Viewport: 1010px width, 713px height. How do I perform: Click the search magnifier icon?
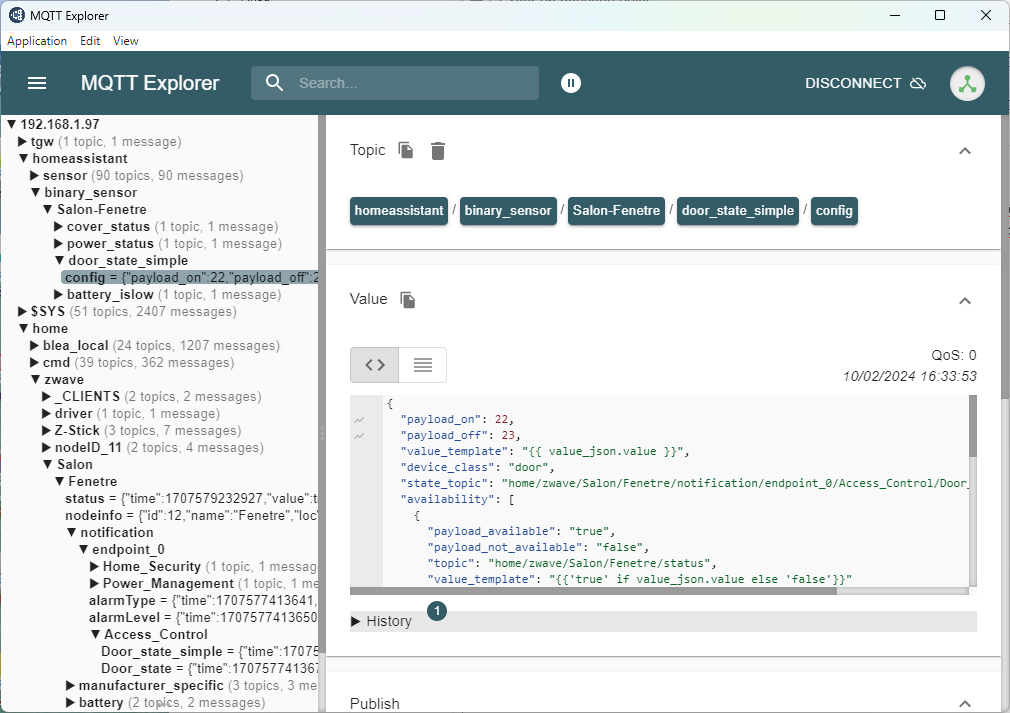pos(274,83)
